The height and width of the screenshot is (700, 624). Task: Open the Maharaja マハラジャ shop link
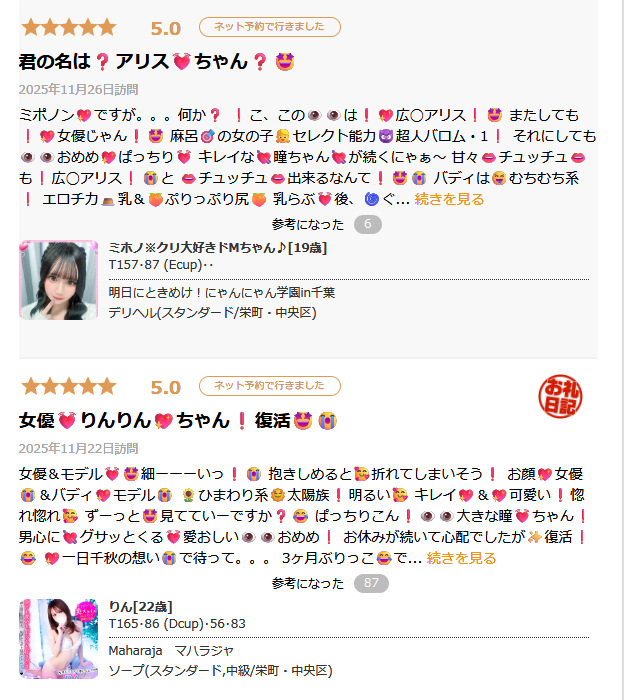point(171,651)
